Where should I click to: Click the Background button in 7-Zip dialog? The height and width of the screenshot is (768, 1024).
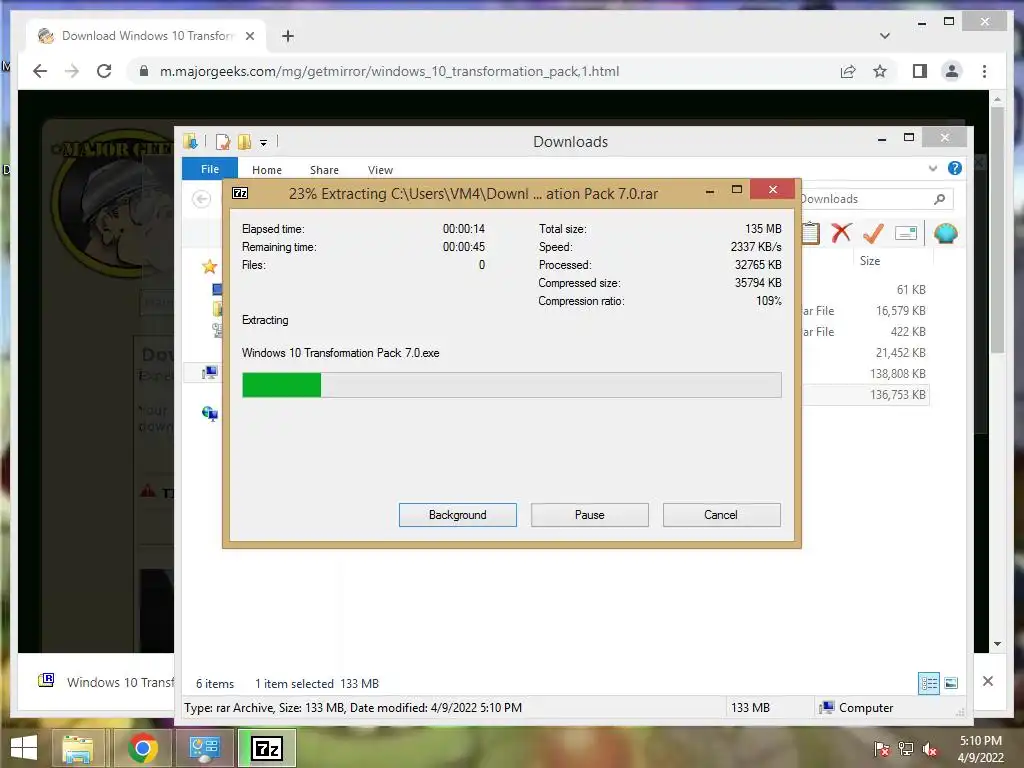tap(457, 515)
